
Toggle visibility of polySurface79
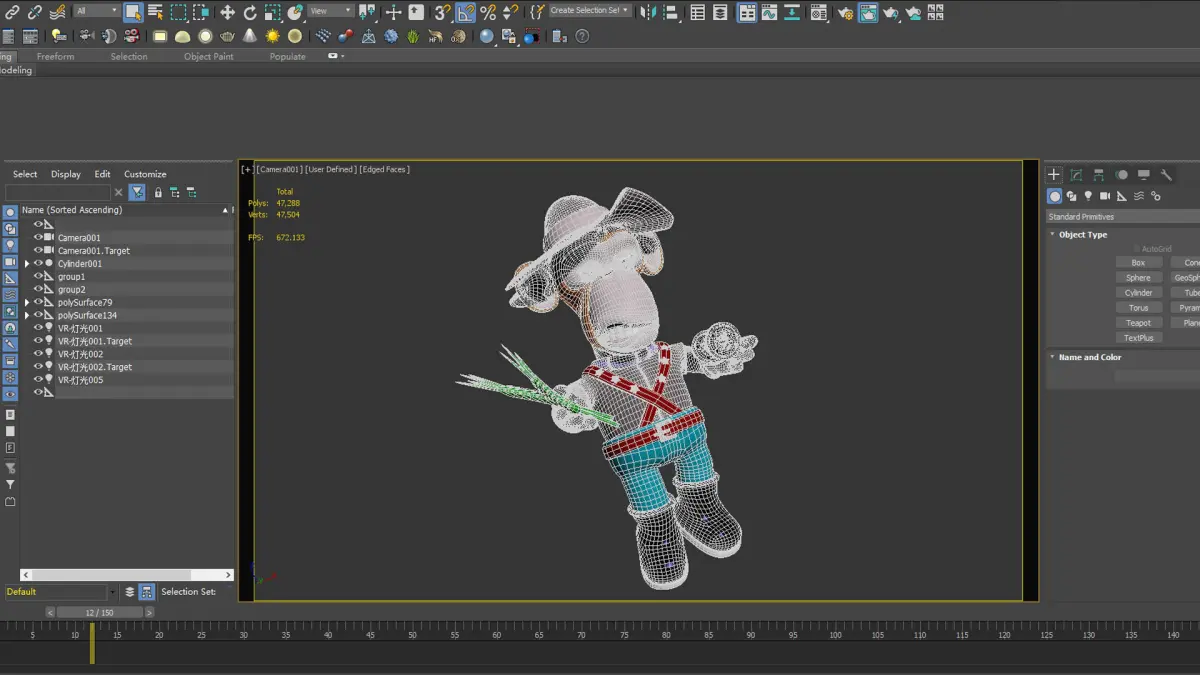tap(38, 302)
